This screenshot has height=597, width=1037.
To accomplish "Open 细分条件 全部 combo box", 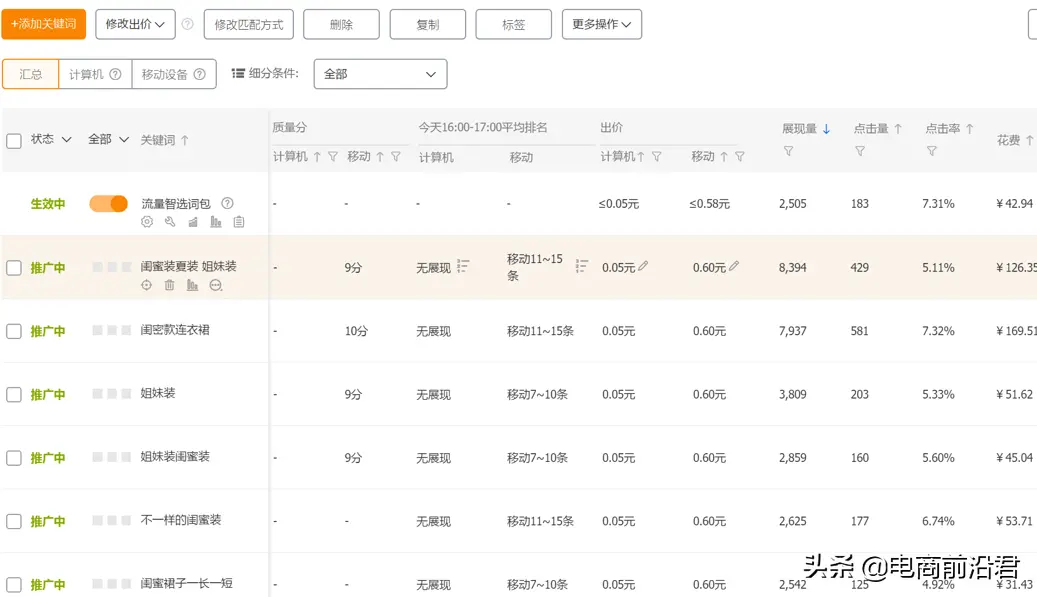I will (x=380, y=74).
